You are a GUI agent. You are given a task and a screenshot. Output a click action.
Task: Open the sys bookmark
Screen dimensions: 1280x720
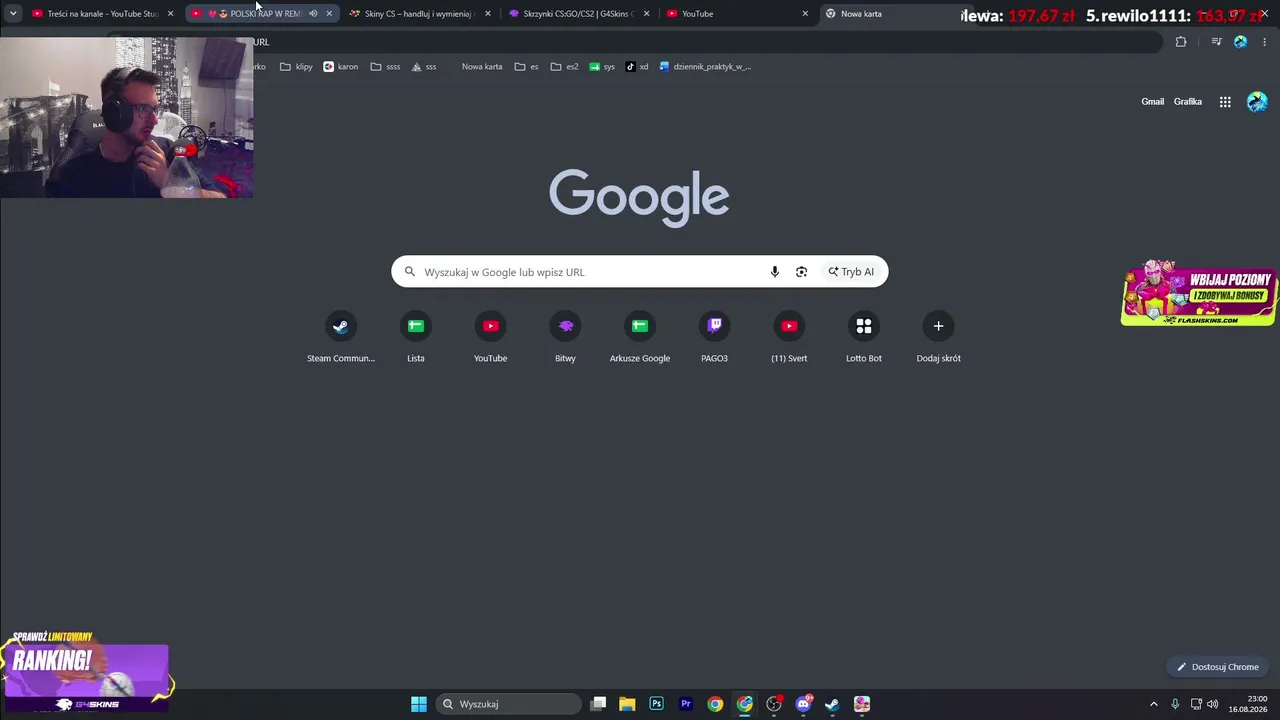click(x=602, y=67)
